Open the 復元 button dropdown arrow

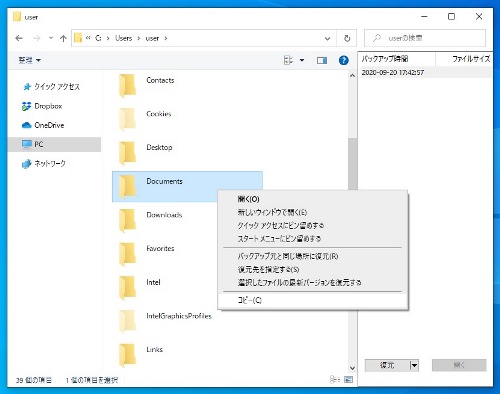[414, 365]
